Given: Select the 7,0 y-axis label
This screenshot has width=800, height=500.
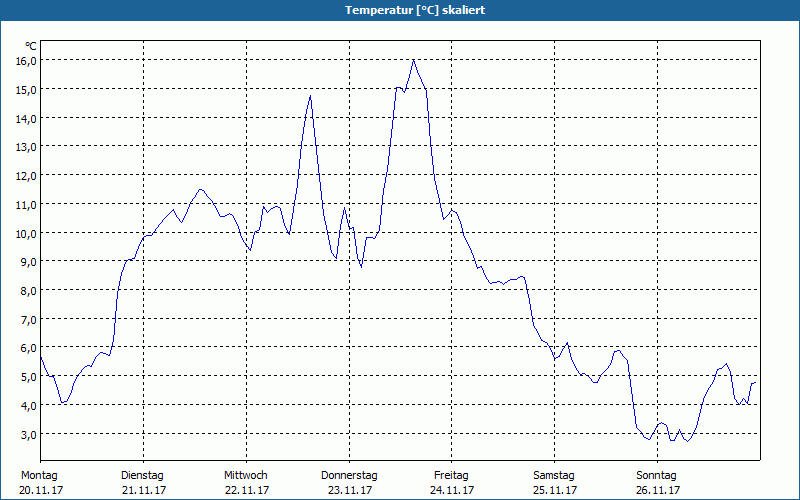Looking at the screenshot, I should pos(28,319).
